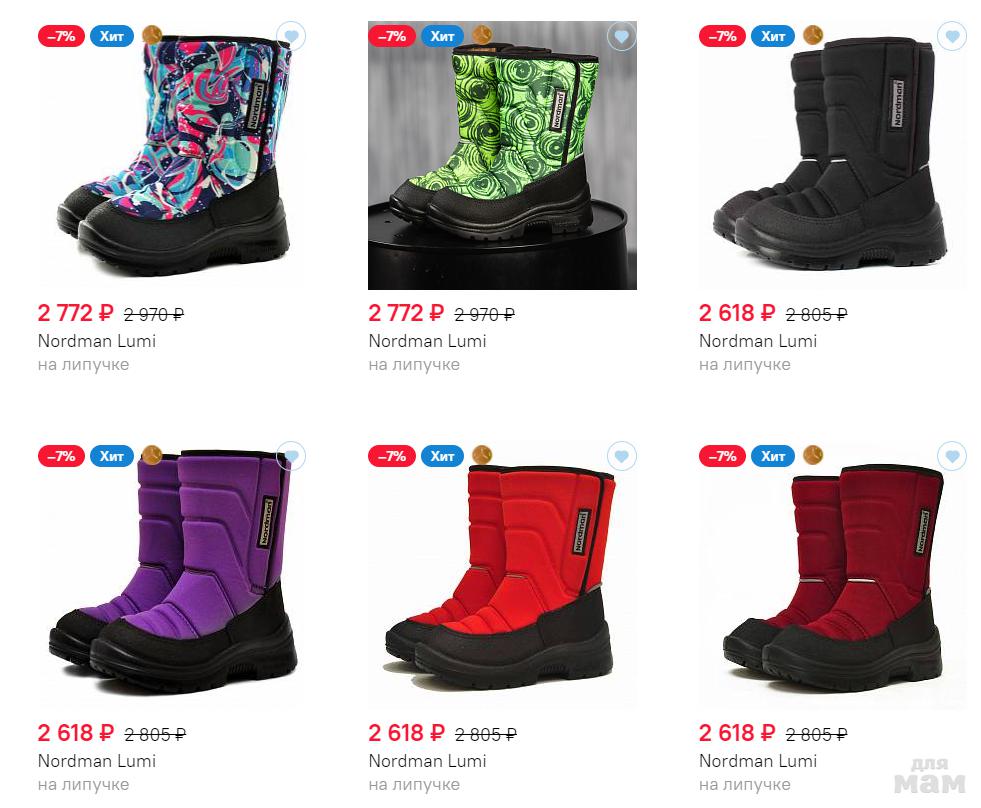The width and height of the screenshot is (981, 808).
Task: Click the bronze medal badge on the green boots
Action: [x=482, y=34]
